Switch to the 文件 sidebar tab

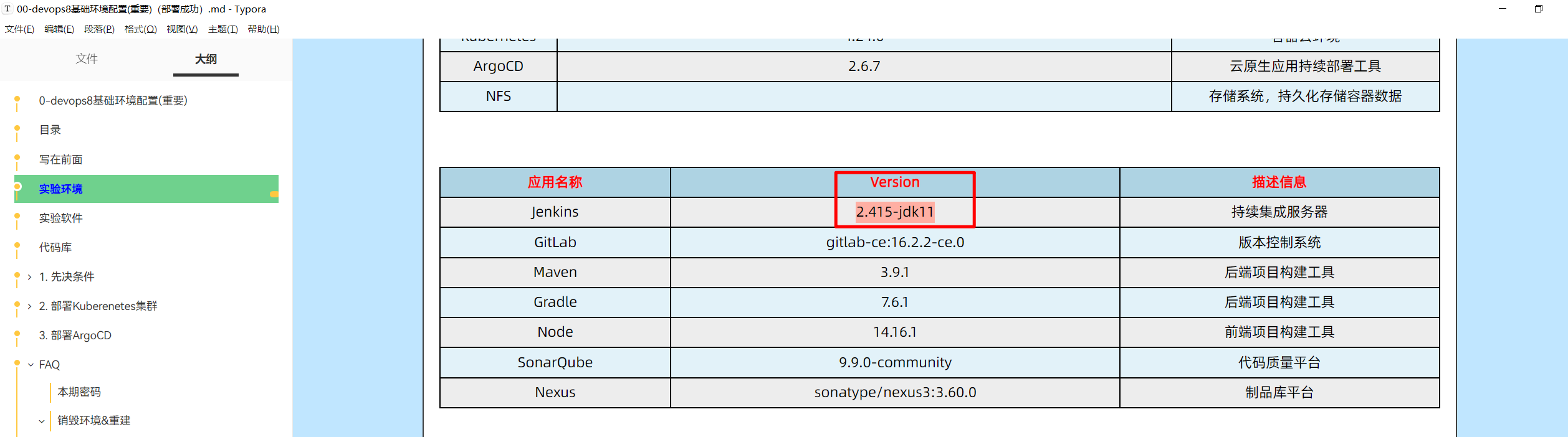coord(87,59)
